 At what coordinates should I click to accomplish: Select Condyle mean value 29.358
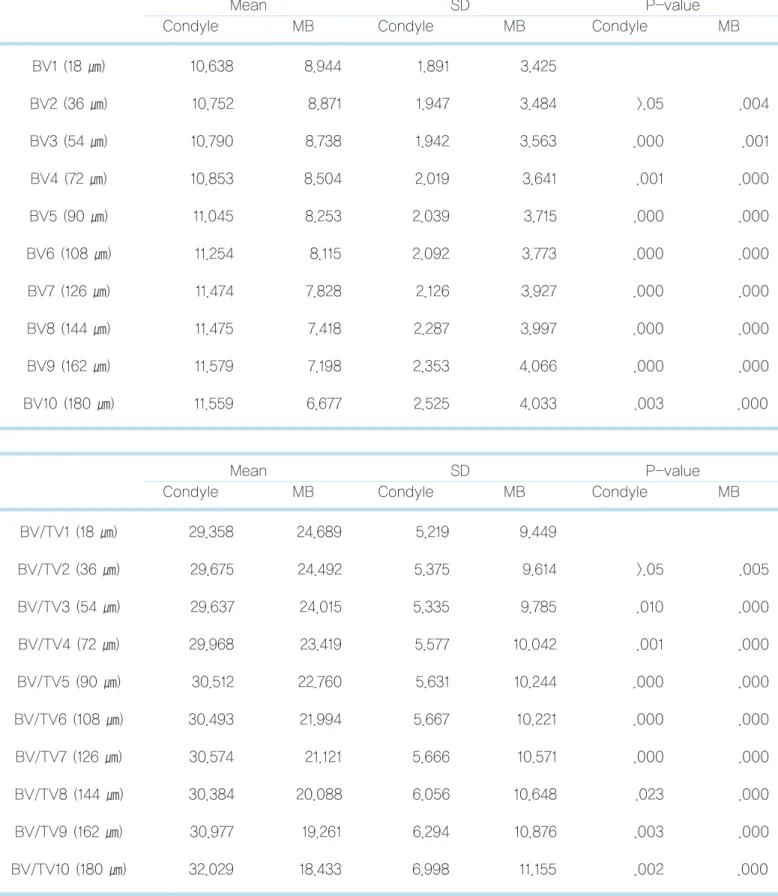[x=211, y=532]
